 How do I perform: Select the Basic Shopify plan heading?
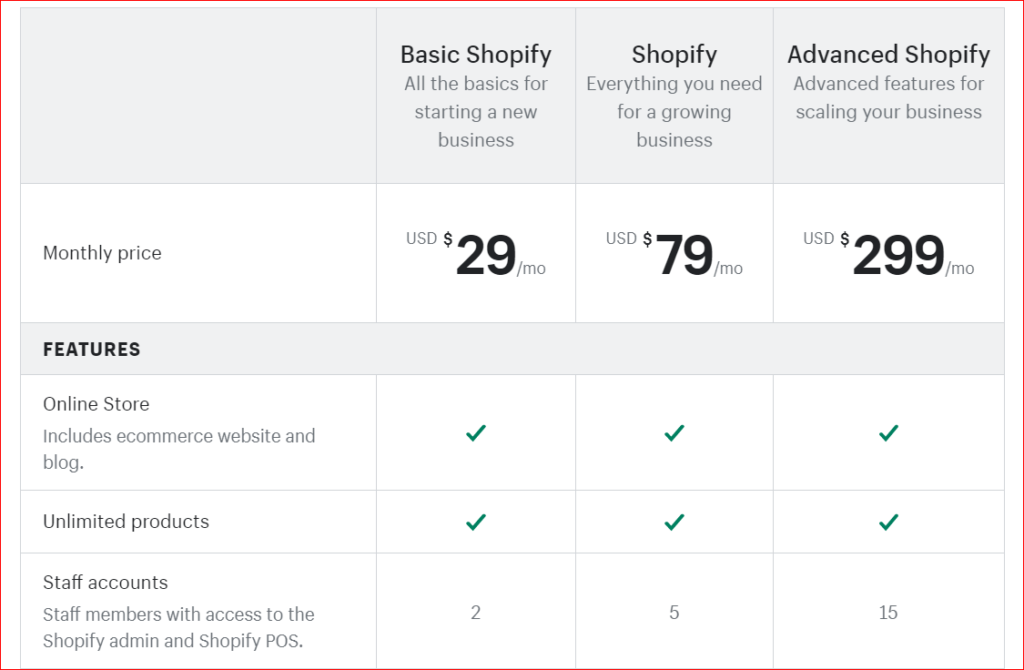[476, 54]
